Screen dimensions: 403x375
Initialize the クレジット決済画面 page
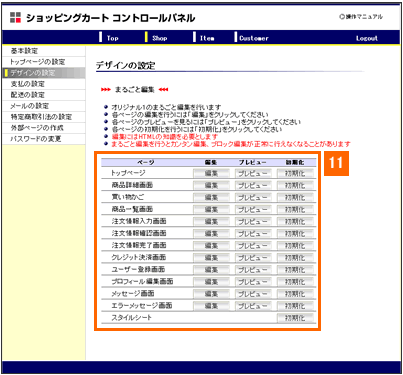point(295,257)
